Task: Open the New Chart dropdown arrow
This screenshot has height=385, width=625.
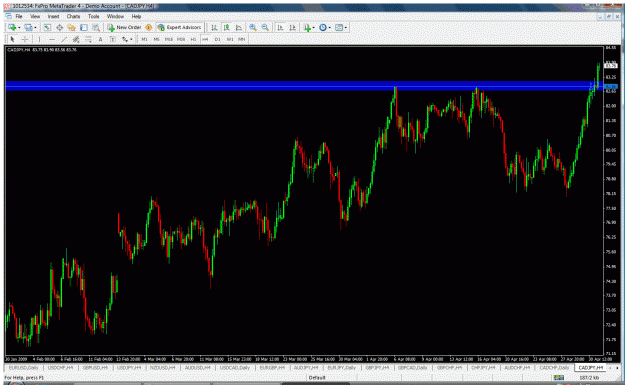Action: click(x=19, y=28)
